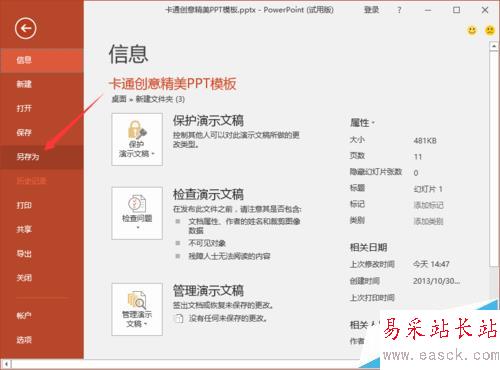Select 新建 in the backstage menu

tap(42, 84)
